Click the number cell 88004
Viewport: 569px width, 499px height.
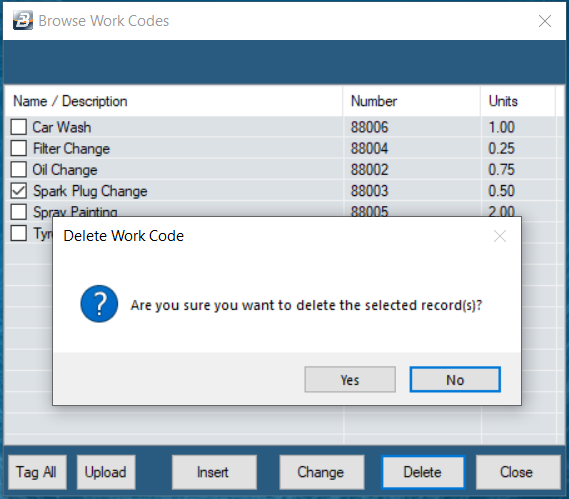pos(369,148)
